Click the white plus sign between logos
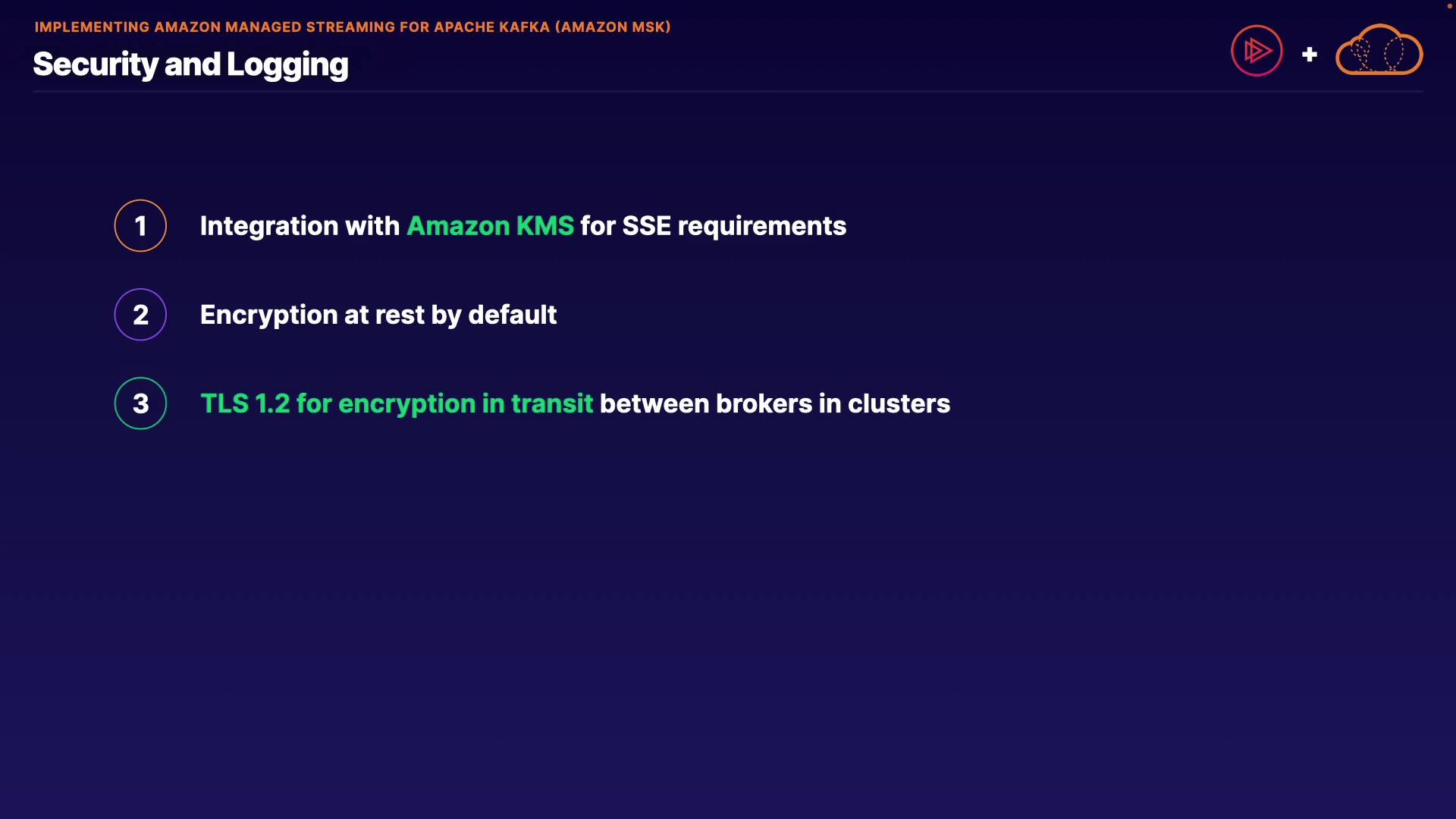 click(1309, 55)
